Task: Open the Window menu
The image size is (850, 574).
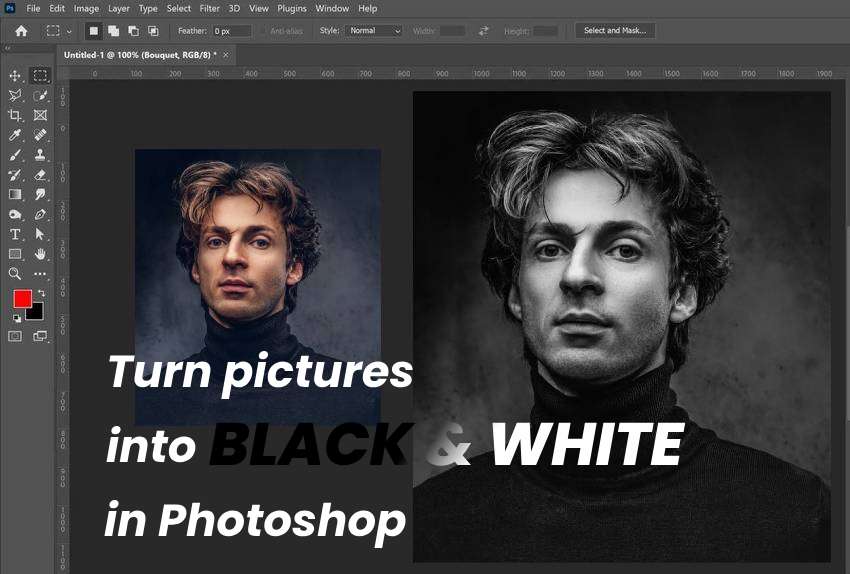Action: 332,9
